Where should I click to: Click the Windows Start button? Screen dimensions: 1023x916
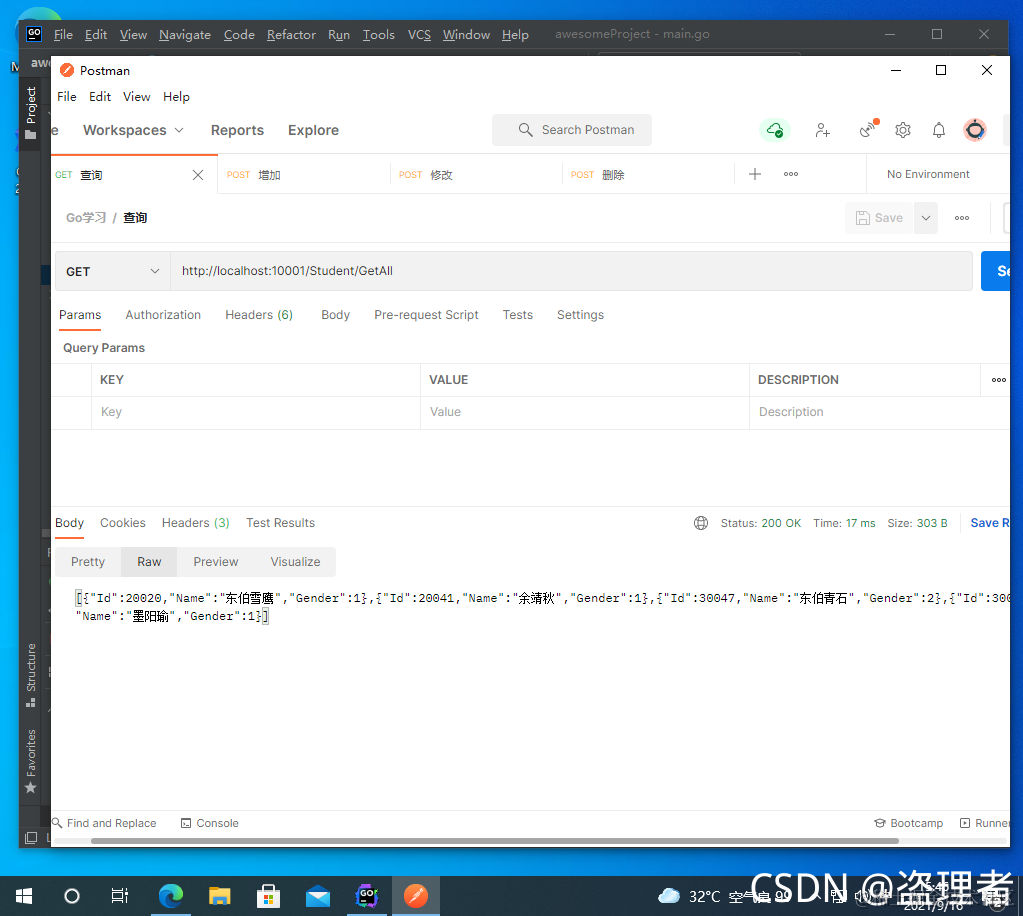(24, 896)
